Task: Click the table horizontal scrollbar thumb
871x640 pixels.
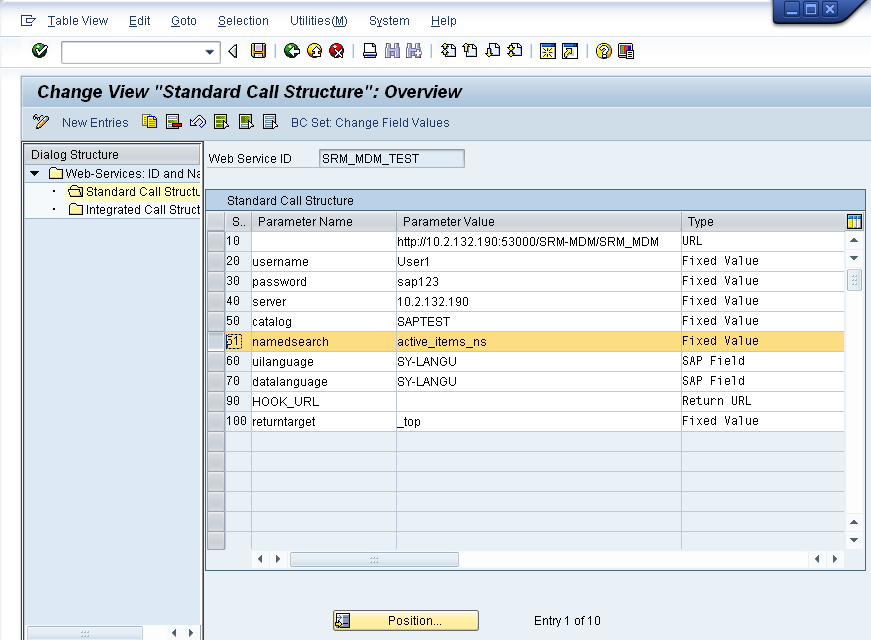Action: click(374, 559)
